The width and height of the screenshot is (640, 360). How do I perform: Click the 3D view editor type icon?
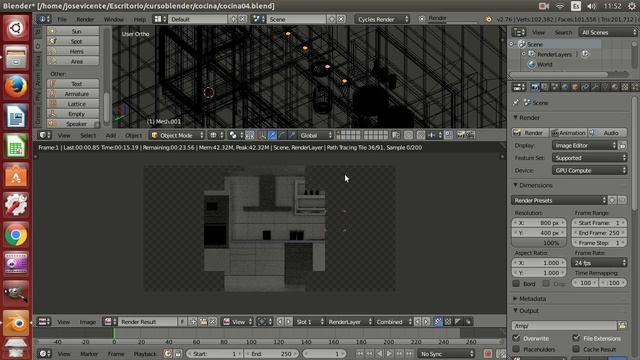point(44,135)
